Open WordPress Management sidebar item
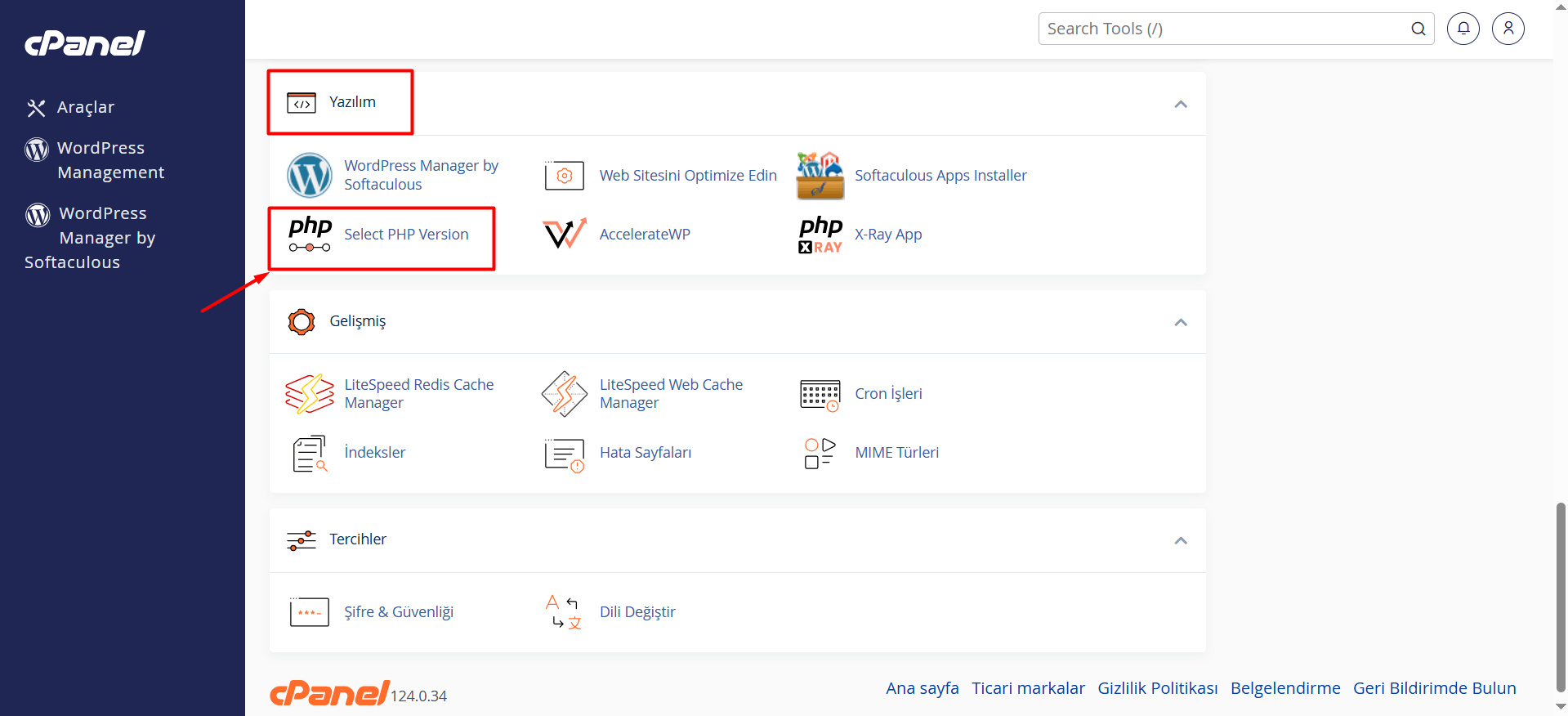 pos(111,160)
